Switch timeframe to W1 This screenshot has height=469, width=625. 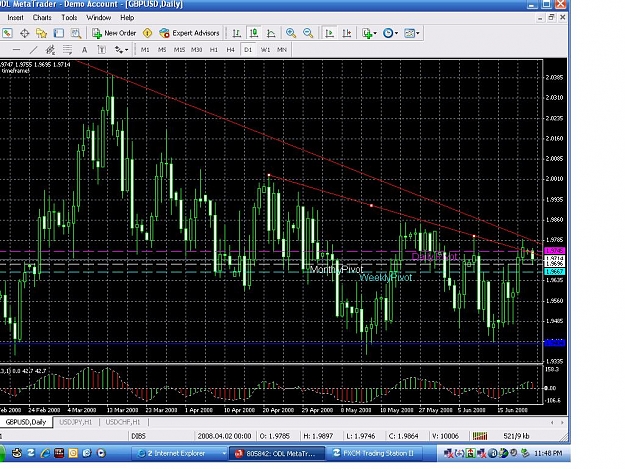[265, 50]
